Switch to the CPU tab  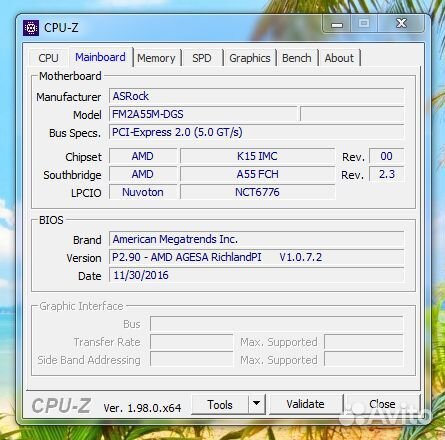(x=48, y=58)
